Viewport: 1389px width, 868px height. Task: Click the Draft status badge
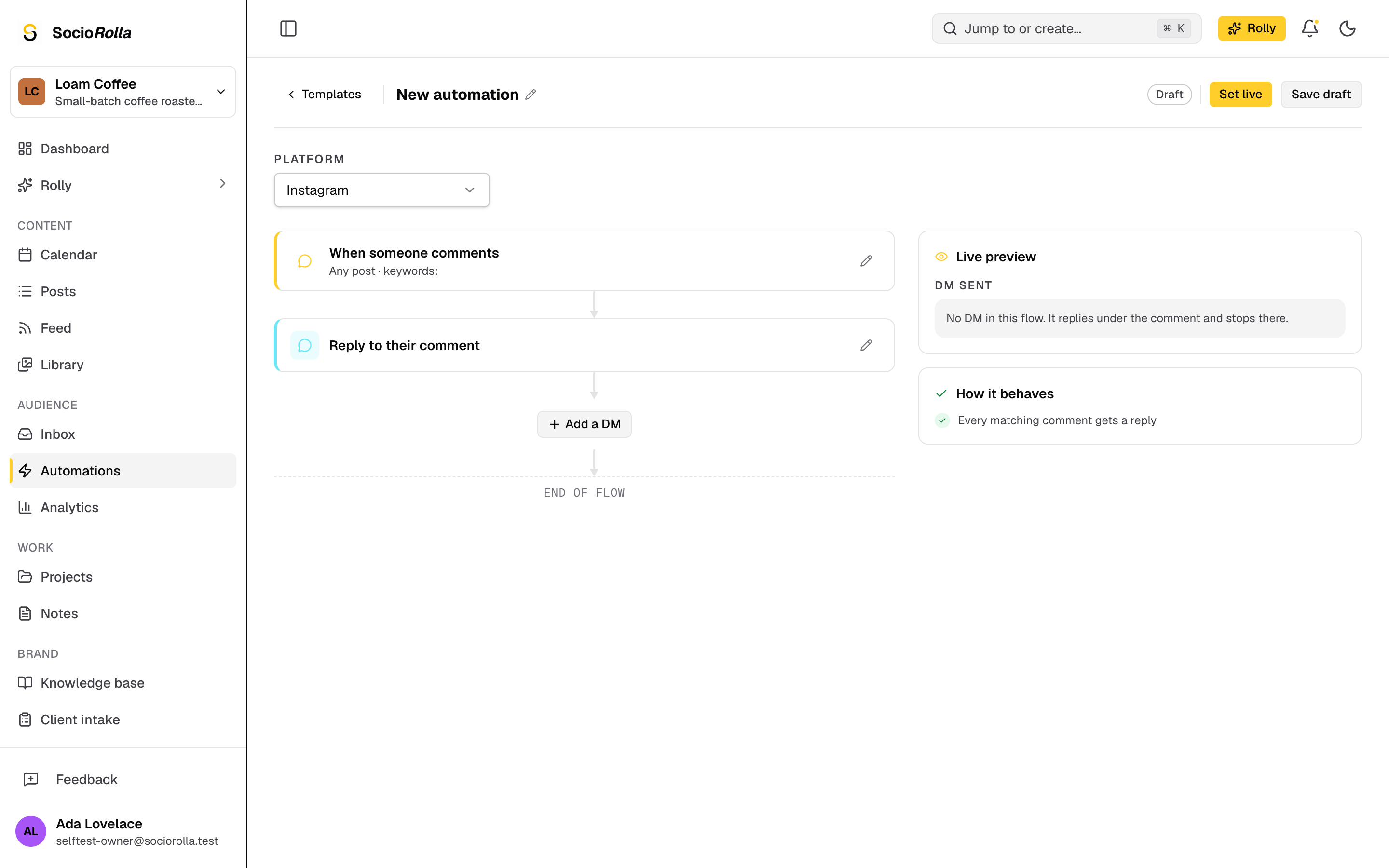pyautogui.click(x=1169, y=94)
